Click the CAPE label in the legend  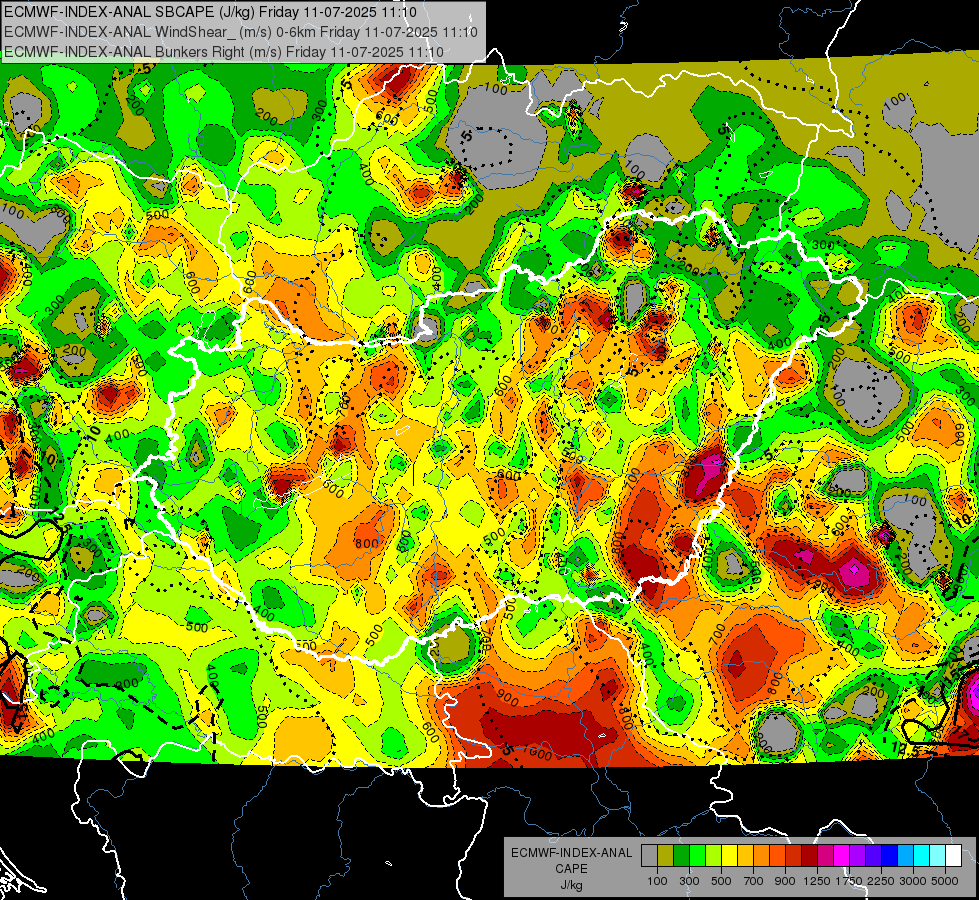571,869
